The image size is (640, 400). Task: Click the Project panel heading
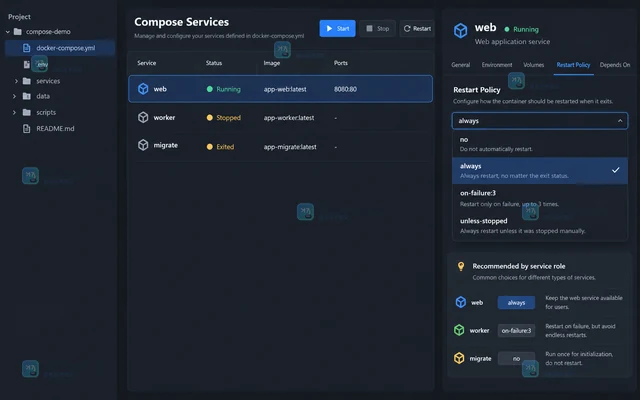point(19,17)
